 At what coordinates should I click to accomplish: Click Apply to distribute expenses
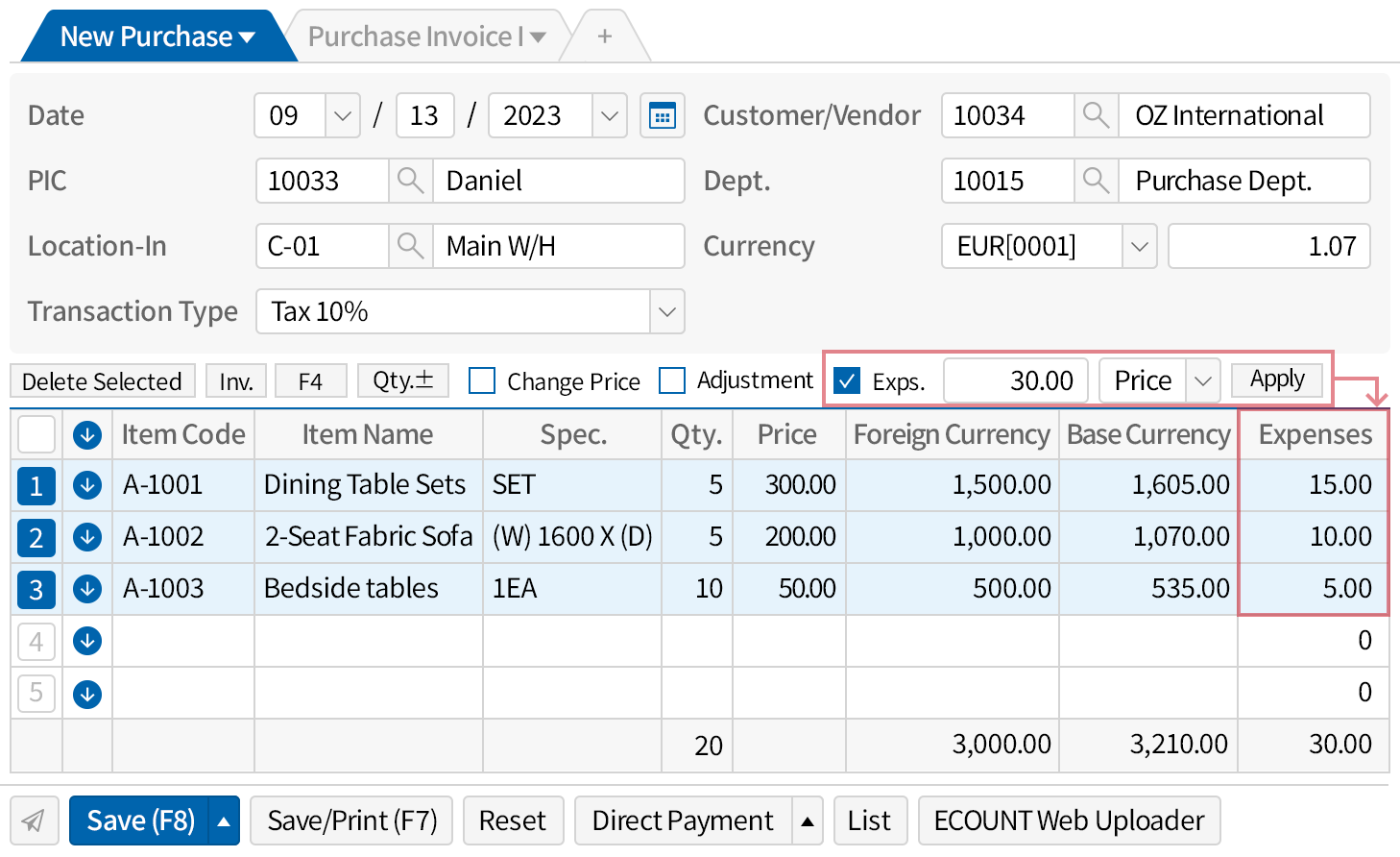pos(1276,380)
